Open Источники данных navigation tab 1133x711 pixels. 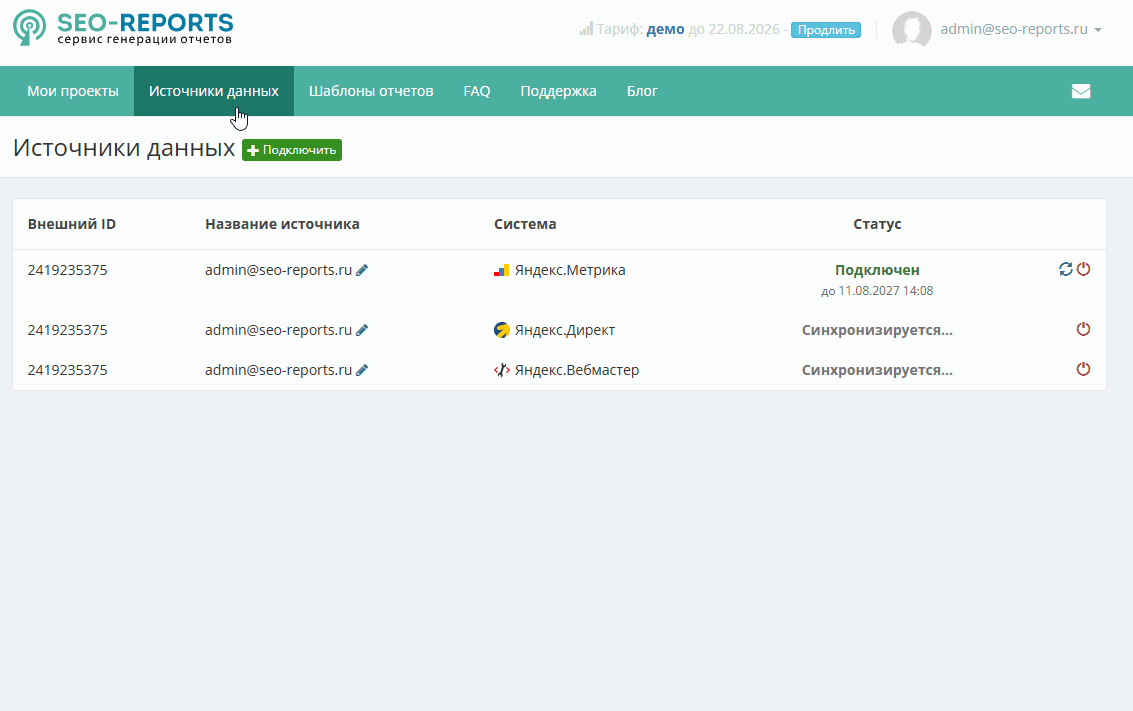(x=214, y=91)
